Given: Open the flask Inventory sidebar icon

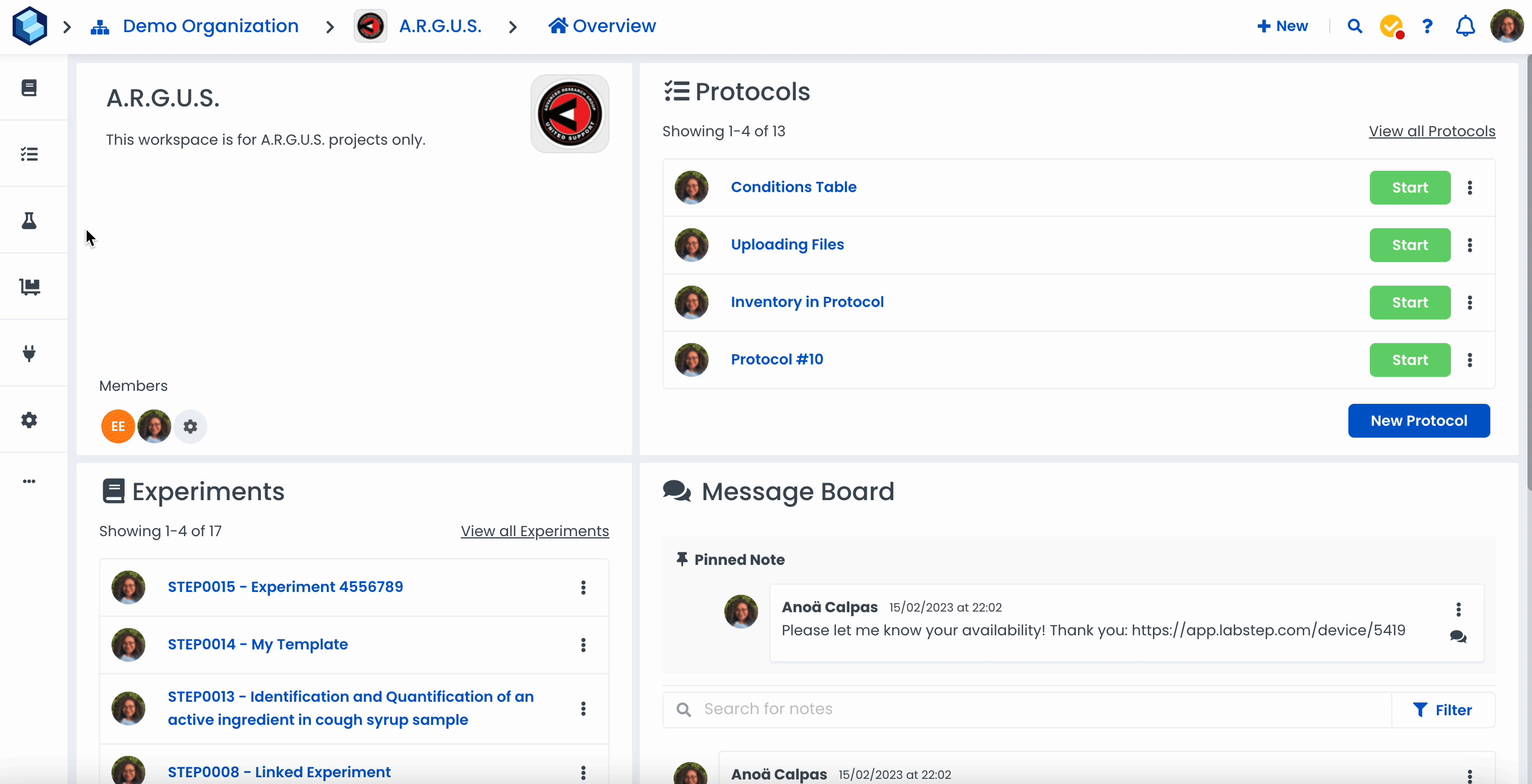Looking at the screenshot, I should (29, 221).
